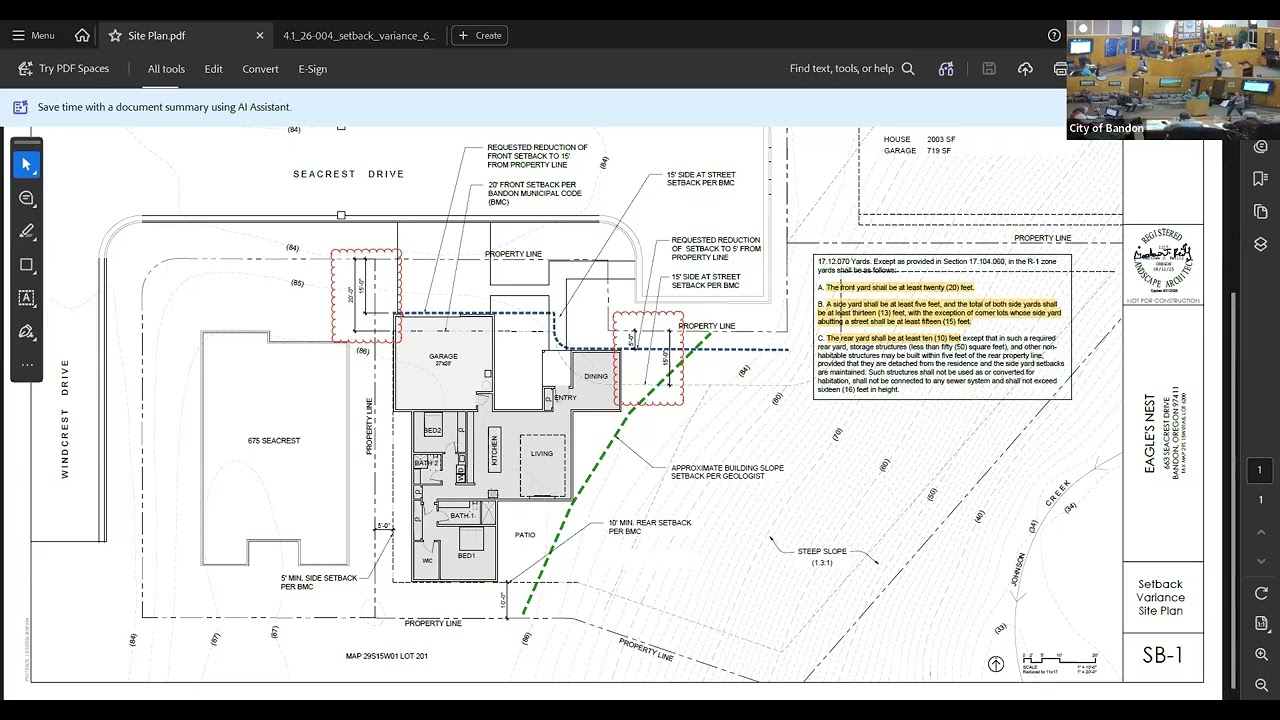1280x720 pixels.
Task: Click the Try PDF Spaces icon
Action: pyautogui.click(x=25, y=69)
